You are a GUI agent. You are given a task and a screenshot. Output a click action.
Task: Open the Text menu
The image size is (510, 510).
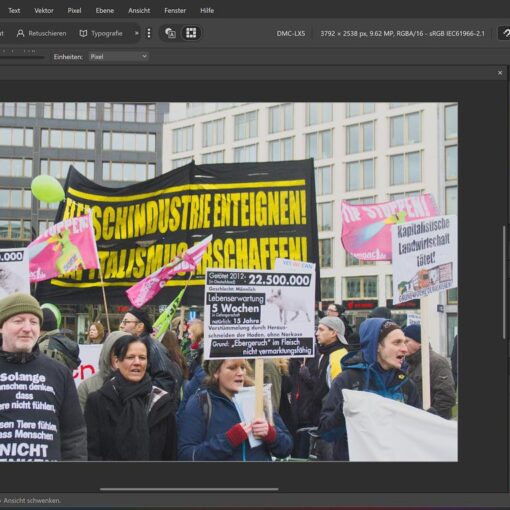(14, 11)
